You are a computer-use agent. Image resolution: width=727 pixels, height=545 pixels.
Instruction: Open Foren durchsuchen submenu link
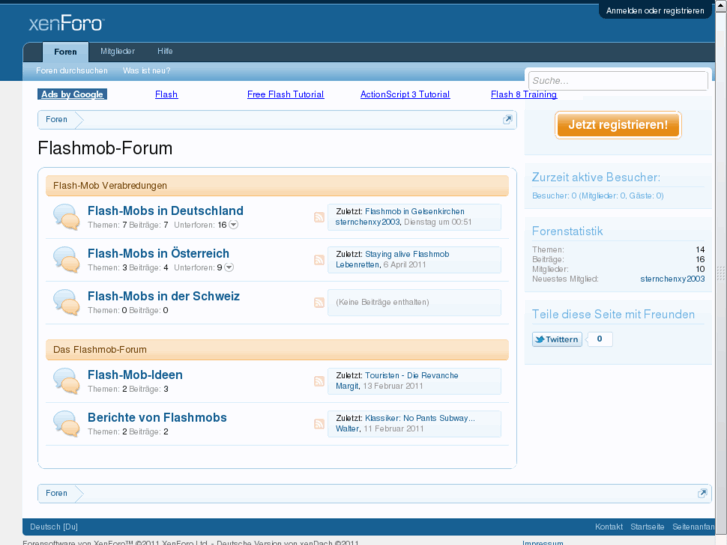point(72,71)
